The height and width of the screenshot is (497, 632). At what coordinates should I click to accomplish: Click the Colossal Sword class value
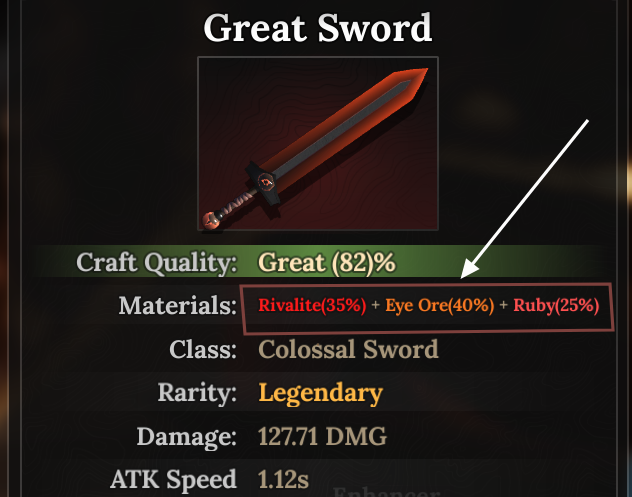coord(348,349)
